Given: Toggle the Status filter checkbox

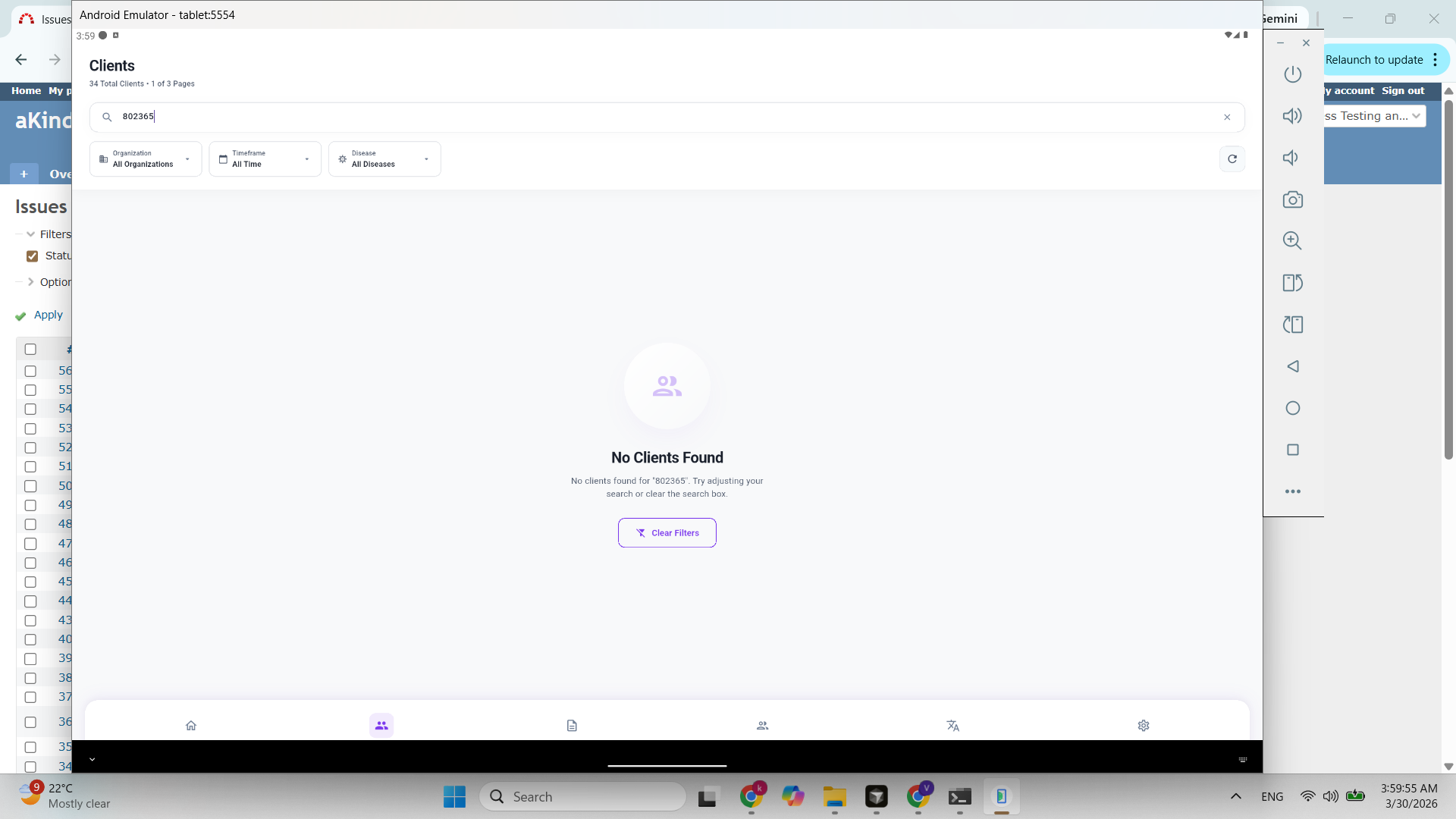Looking at the screenshot, I should [32, 256].
